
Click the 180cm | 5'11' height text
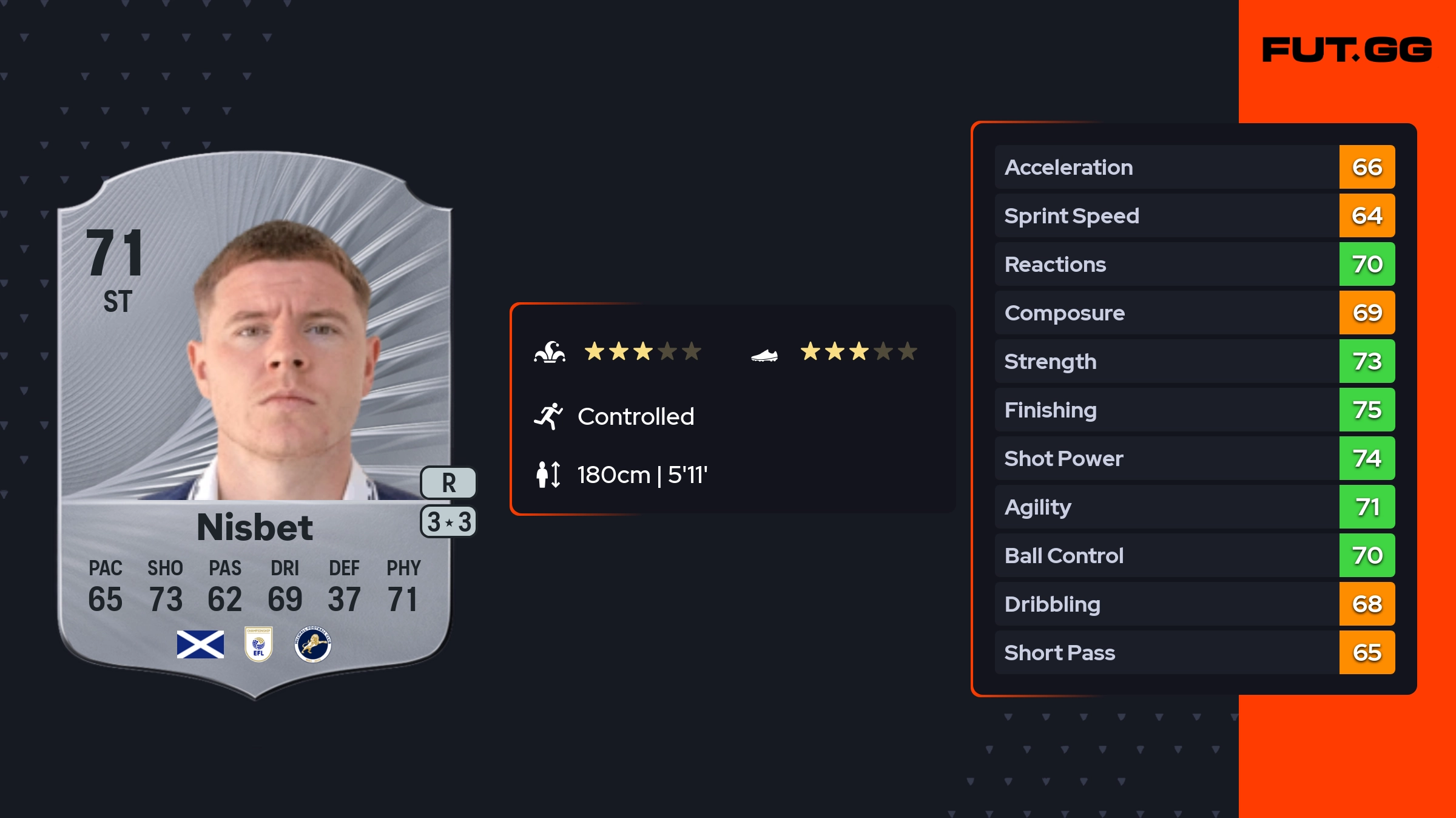click(642, 475)
